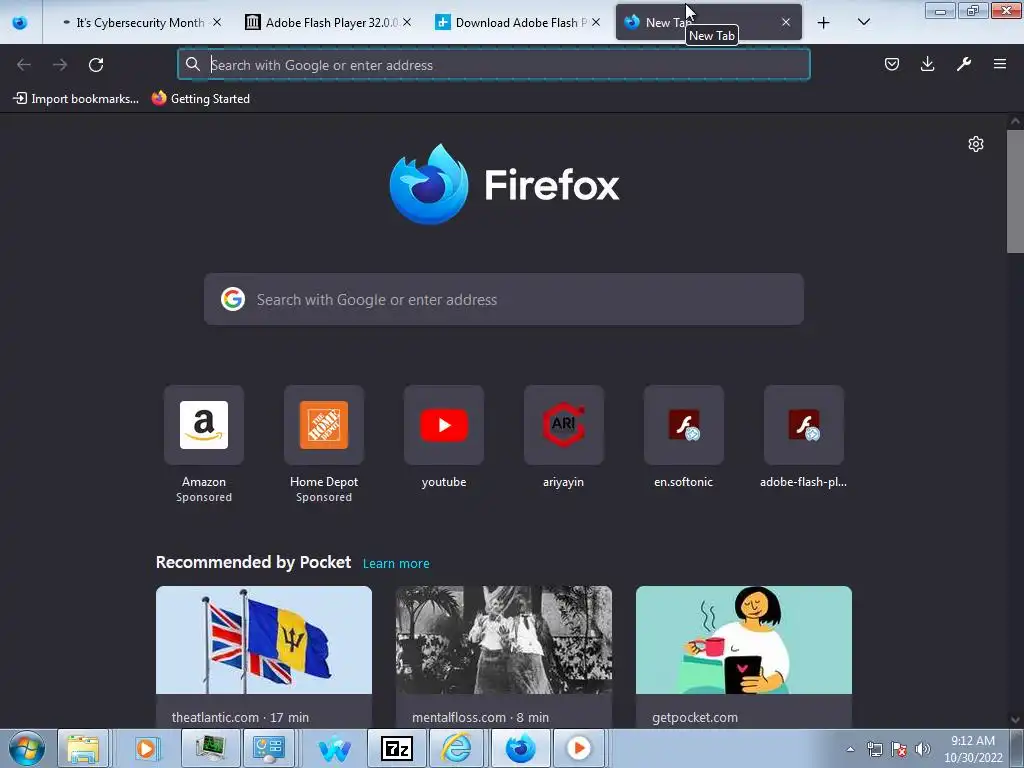The width and height of the screenshot is (1024, 768).
Task: Click the scrollbar down arrow
Action: [x=1015, y=720]
